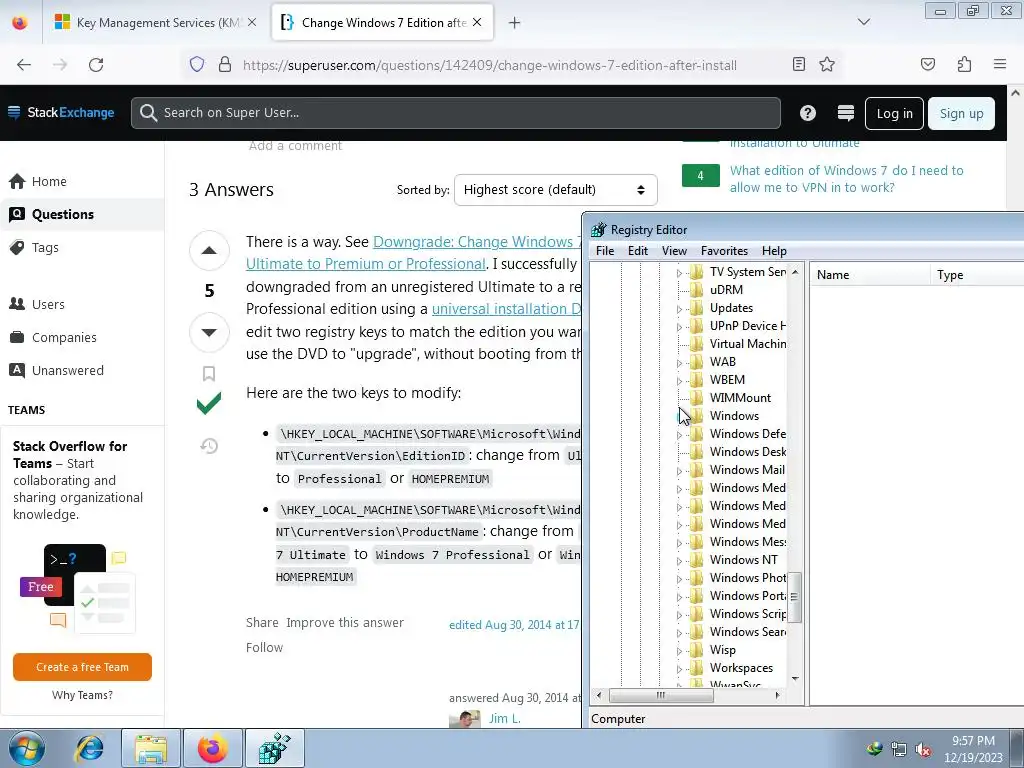Open Firefox hamburger application menu
1024x768 pixels.
[x=999, y=64]
